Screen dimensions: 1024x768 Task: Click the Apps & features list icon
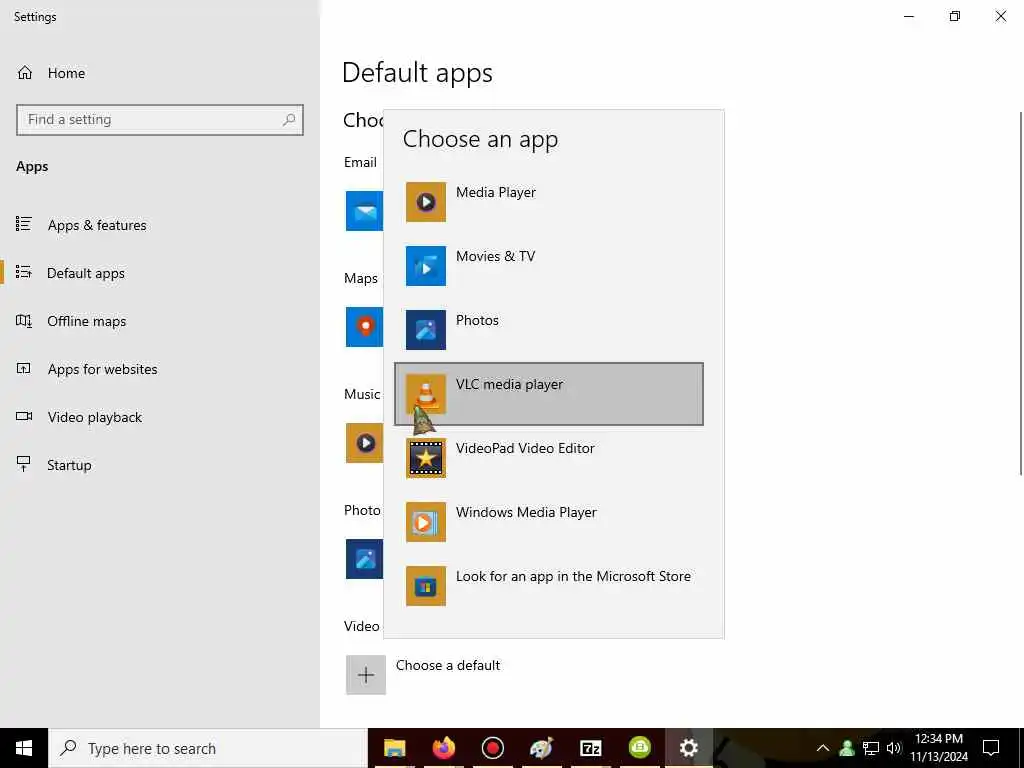pyautogui.click(x=24, y=224)
